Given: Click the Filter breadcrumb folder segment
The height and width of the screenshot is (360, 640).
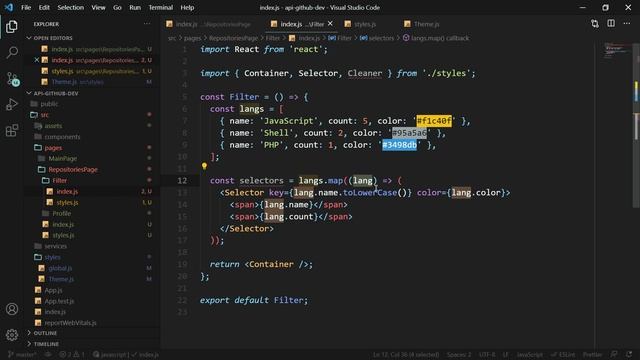Looking at the screenshot, I should click(273, 38).
